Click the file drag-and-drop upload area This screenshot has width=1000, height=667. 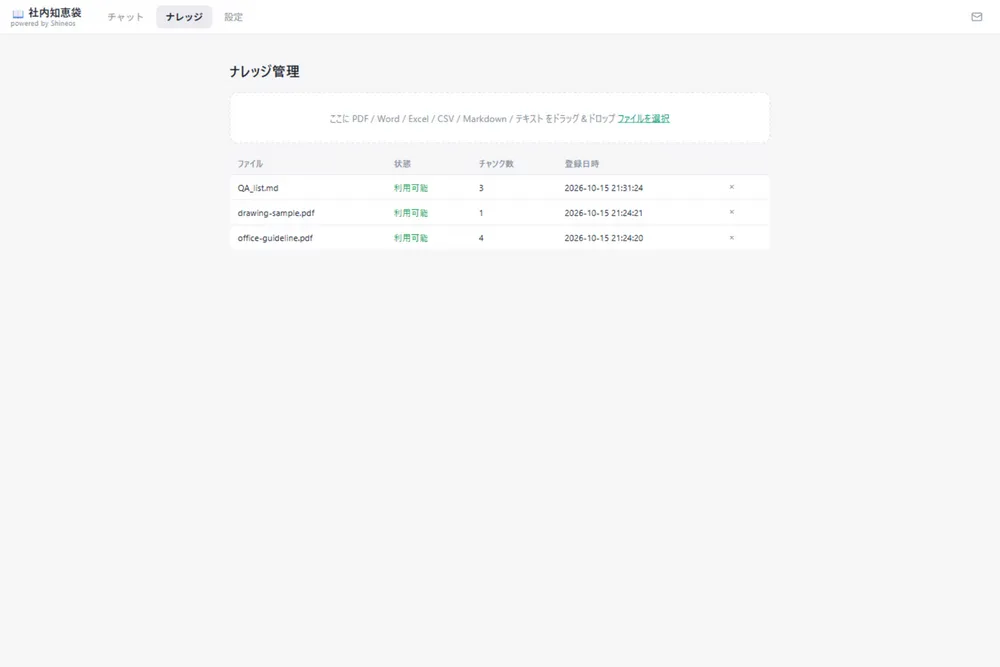(x=500, y=118)
